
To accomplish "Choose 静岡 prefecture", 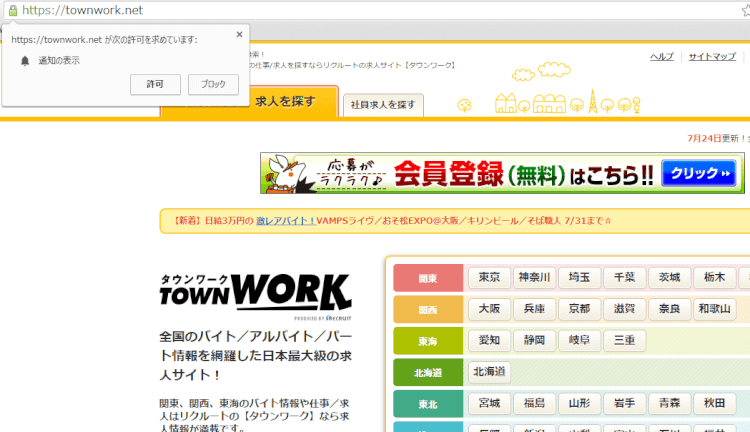I will (x=534, y=341).
